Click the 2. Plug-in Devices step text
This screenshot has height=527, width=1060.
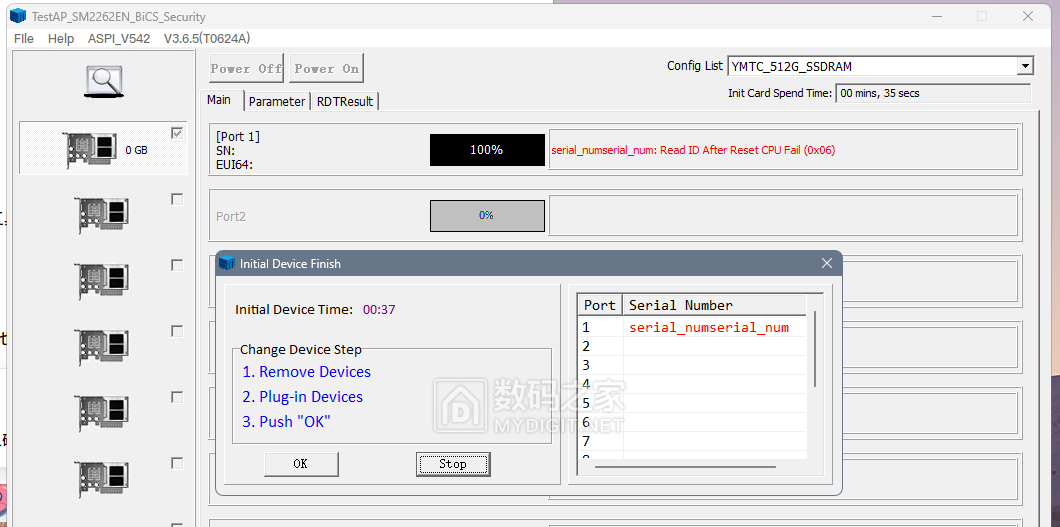pyautogui.click(x=302, y=397)
